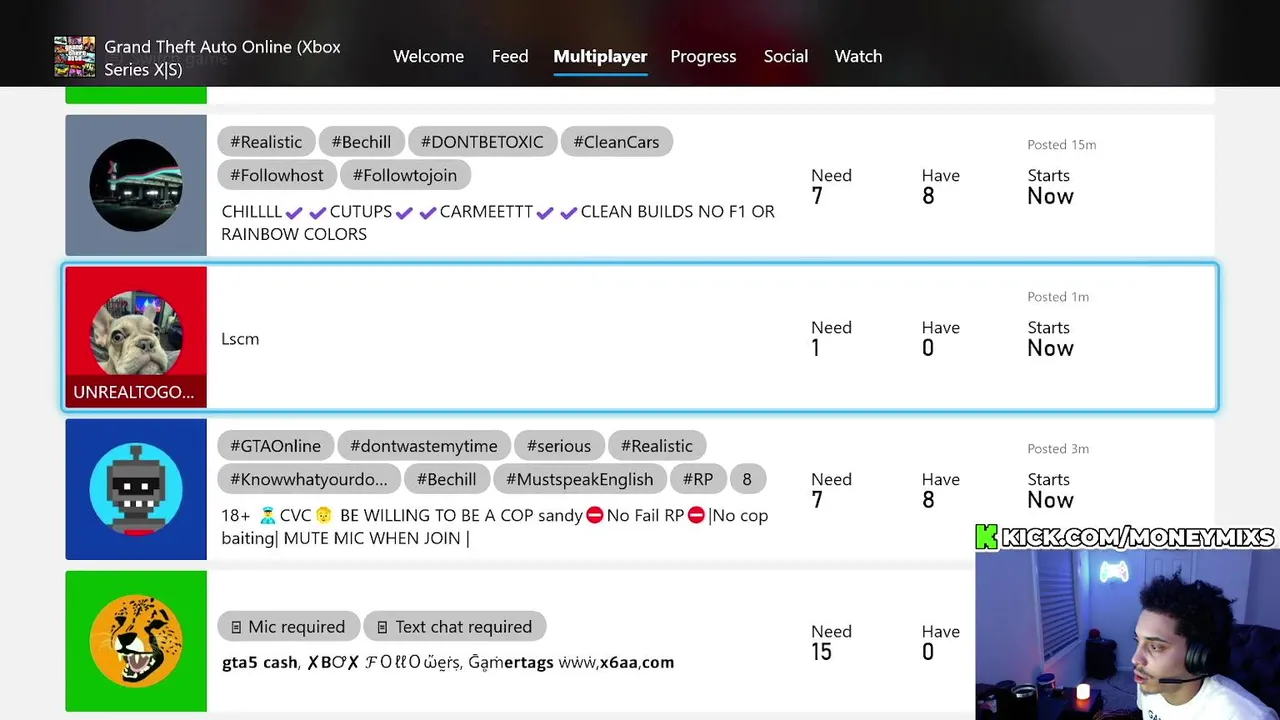The image size is (1280, 720).
Task: Open the Social tab
Action: click(x=786, y=56)
